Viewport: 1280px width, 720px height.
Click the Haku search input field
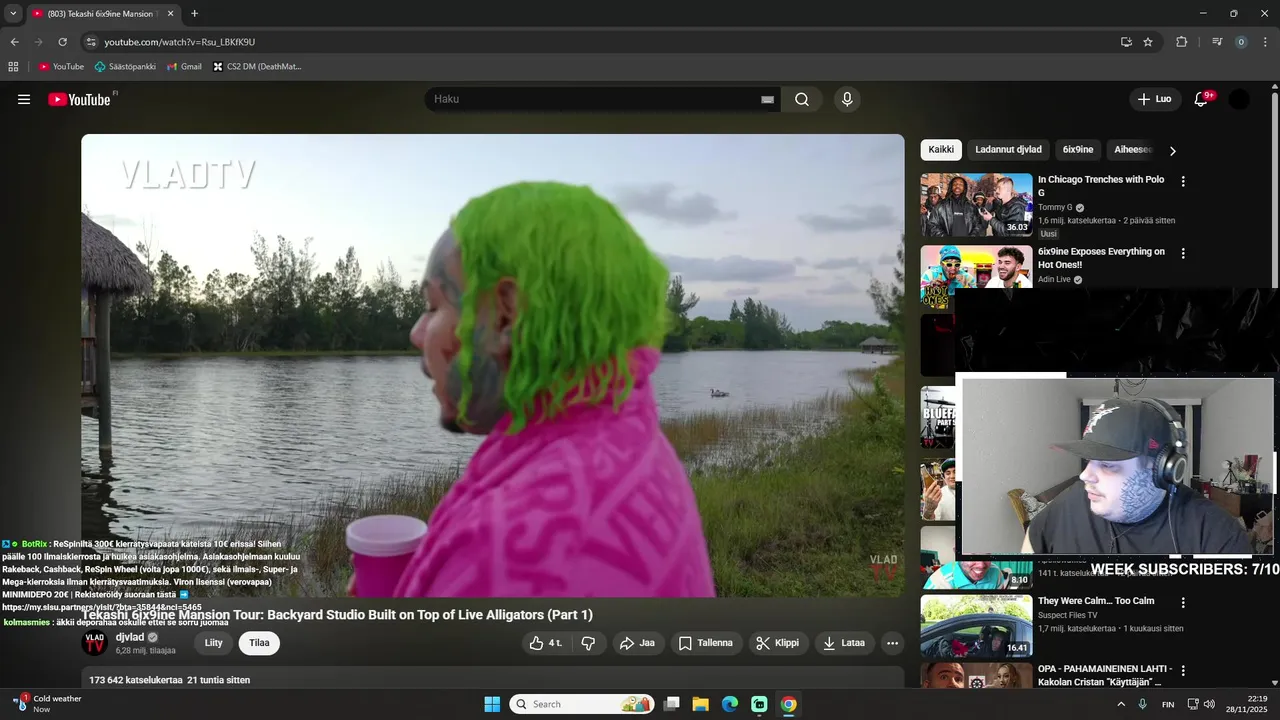click(x=595, y=99)
